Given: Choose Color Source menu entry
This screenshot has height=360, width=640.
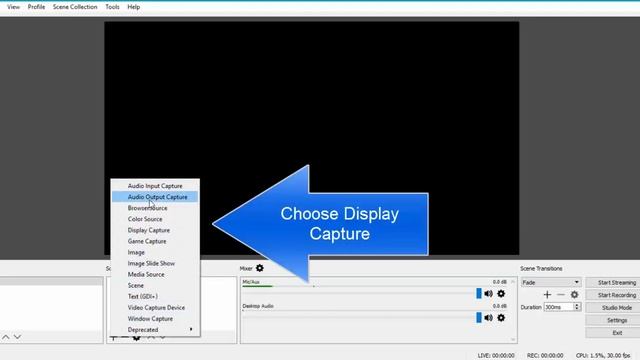Looking at the screenshot, I should click(155, 219).
